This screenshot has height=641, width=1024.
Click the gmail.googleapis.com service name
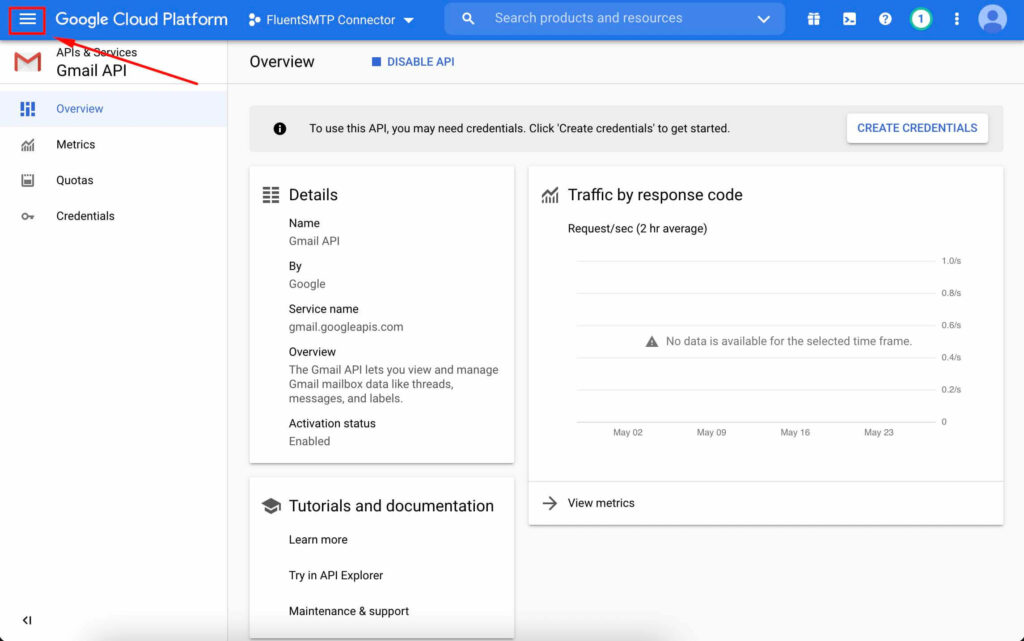[346, 327]
